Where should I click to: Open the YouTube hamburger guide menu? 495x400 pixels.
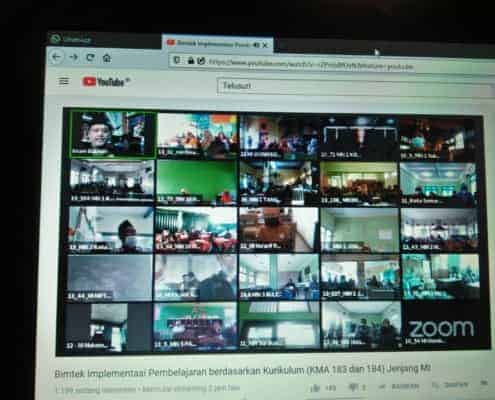(x=63, y=81)
